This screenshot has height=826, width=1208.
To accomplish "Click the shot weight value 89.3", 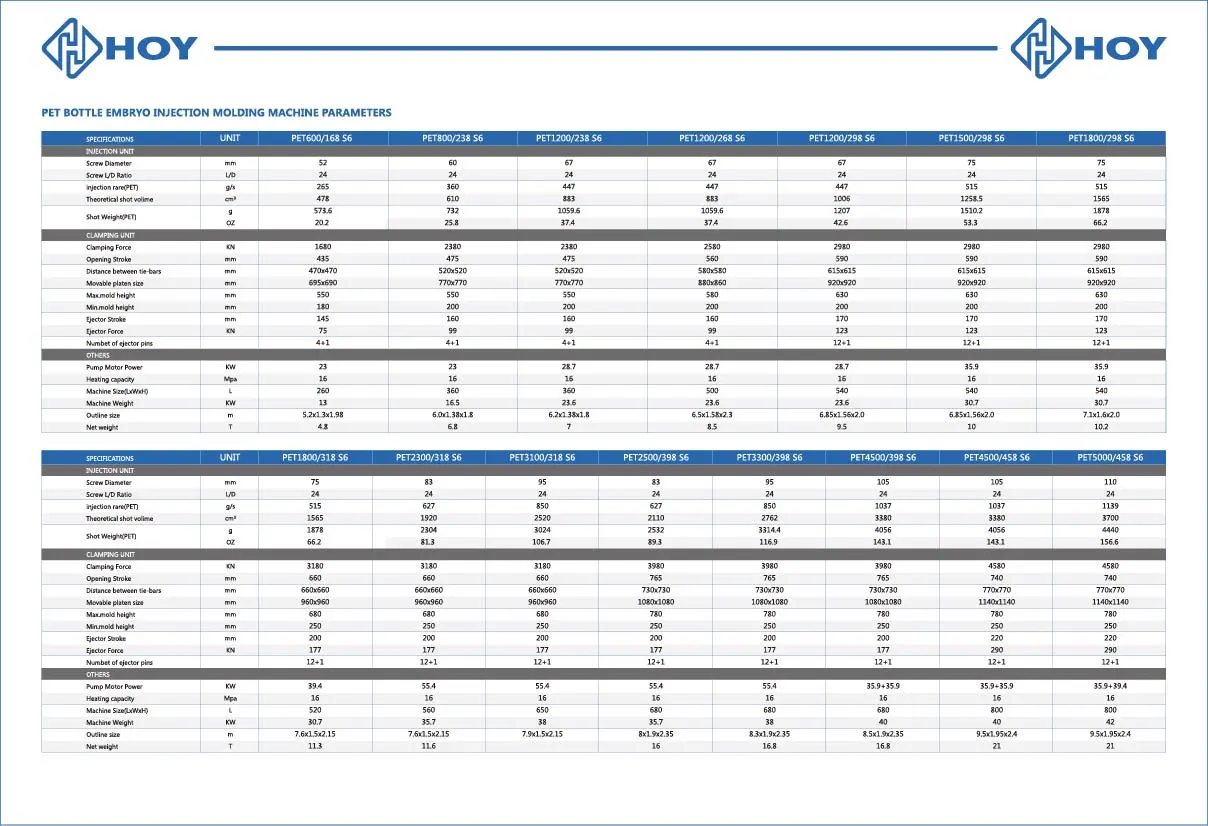I will (x=656, y=542).
